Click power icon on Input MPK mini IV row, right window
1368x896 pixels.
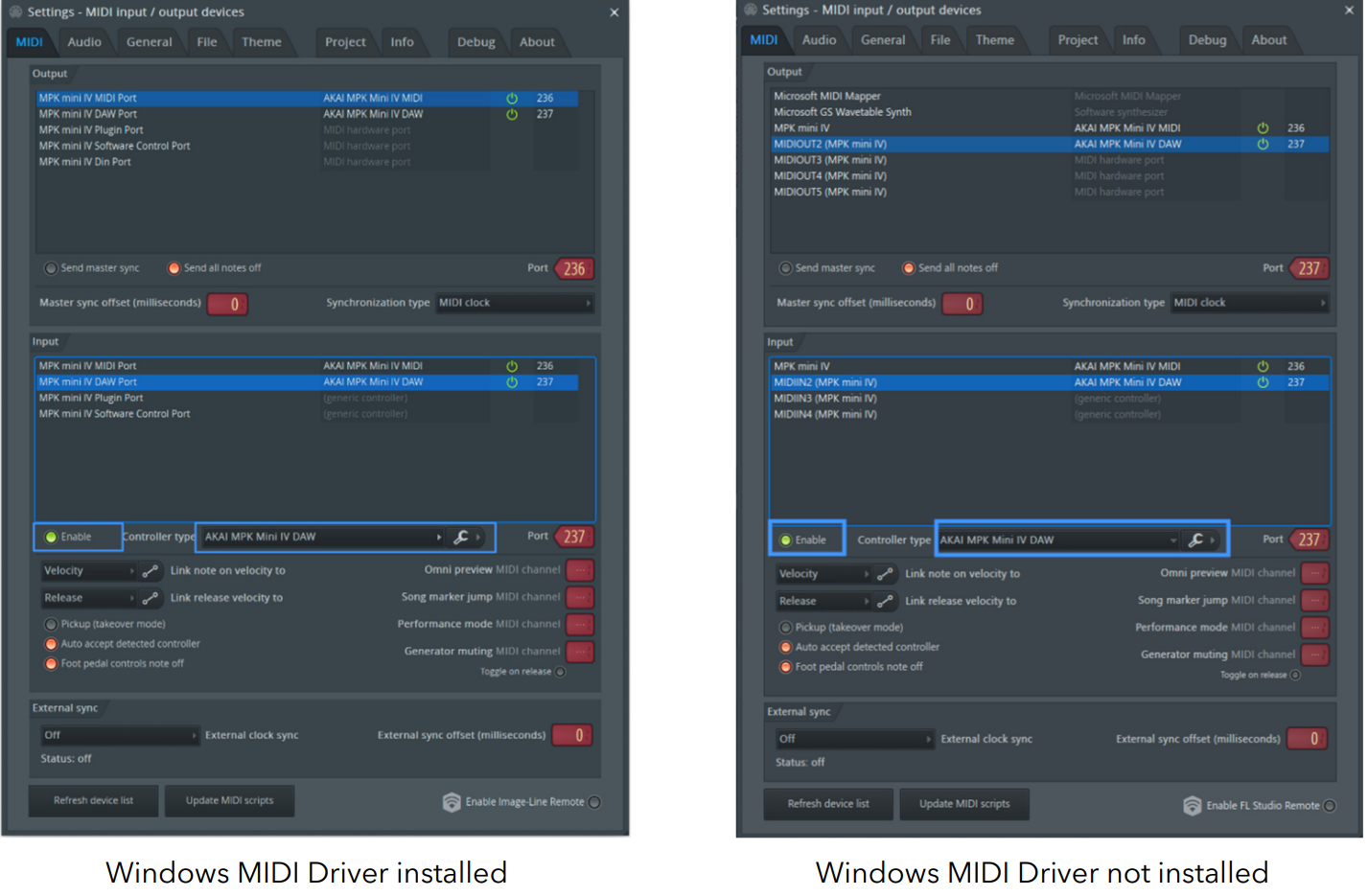1263,366
